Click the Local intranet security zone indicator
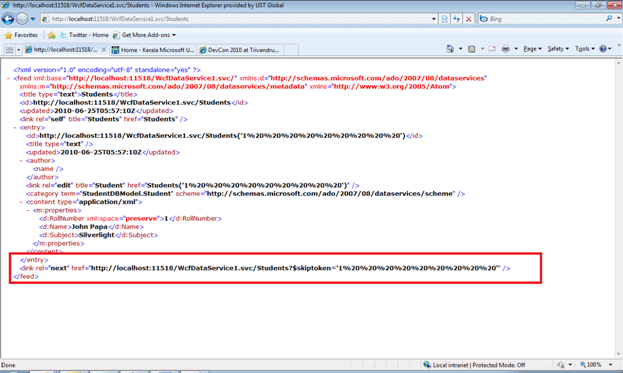 pos(474,365)
